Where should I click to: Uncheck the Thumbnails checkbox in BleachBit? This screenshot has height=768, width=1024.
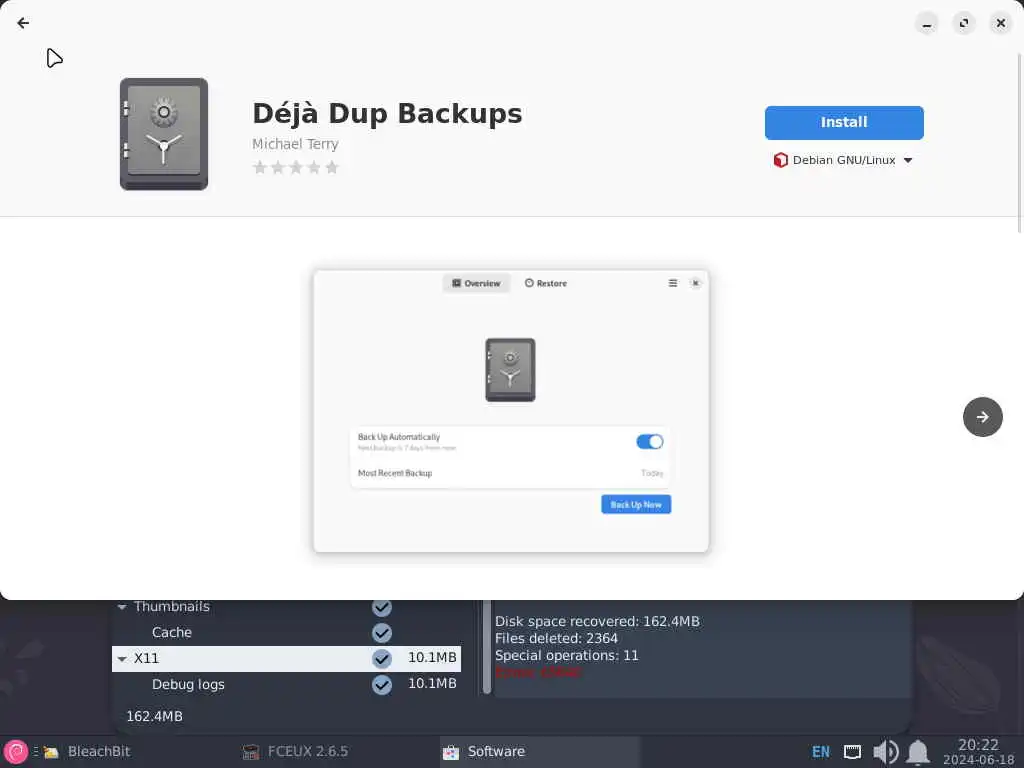click(382, 607)
